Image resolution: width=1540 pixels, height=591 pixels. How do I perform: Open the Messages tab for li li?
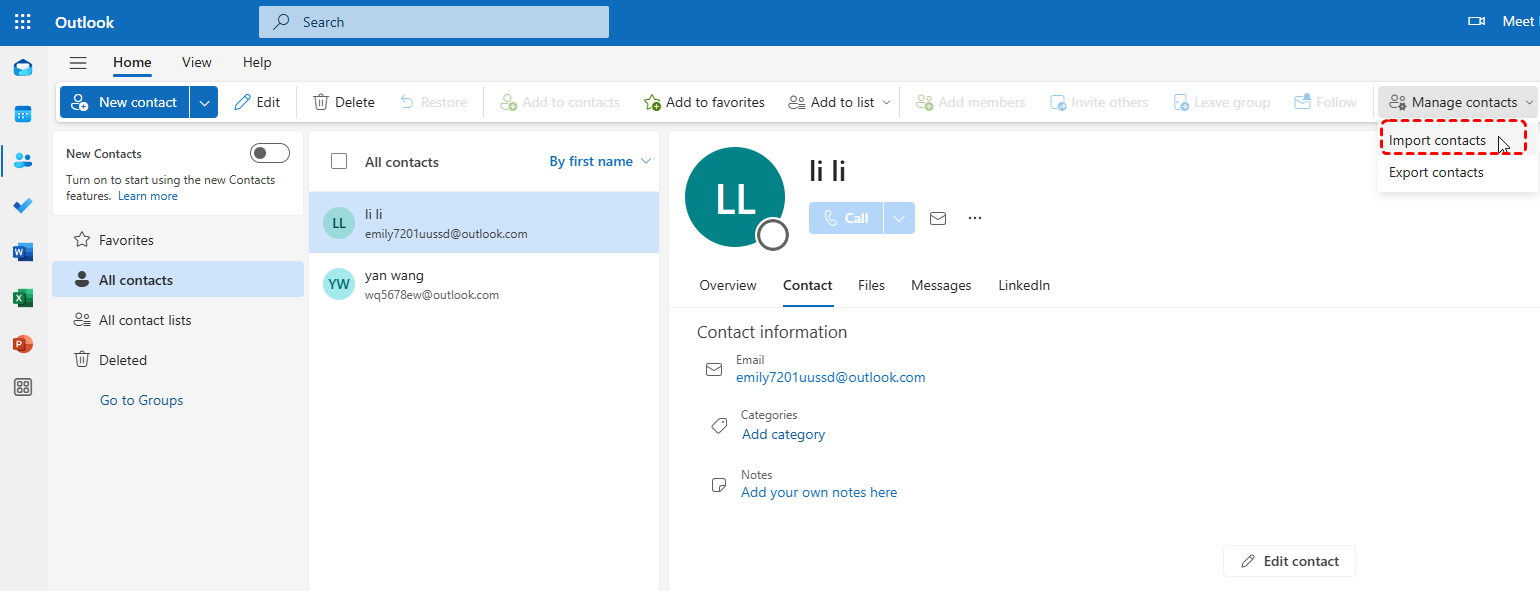pyautogui.click(x=941, y=286)
